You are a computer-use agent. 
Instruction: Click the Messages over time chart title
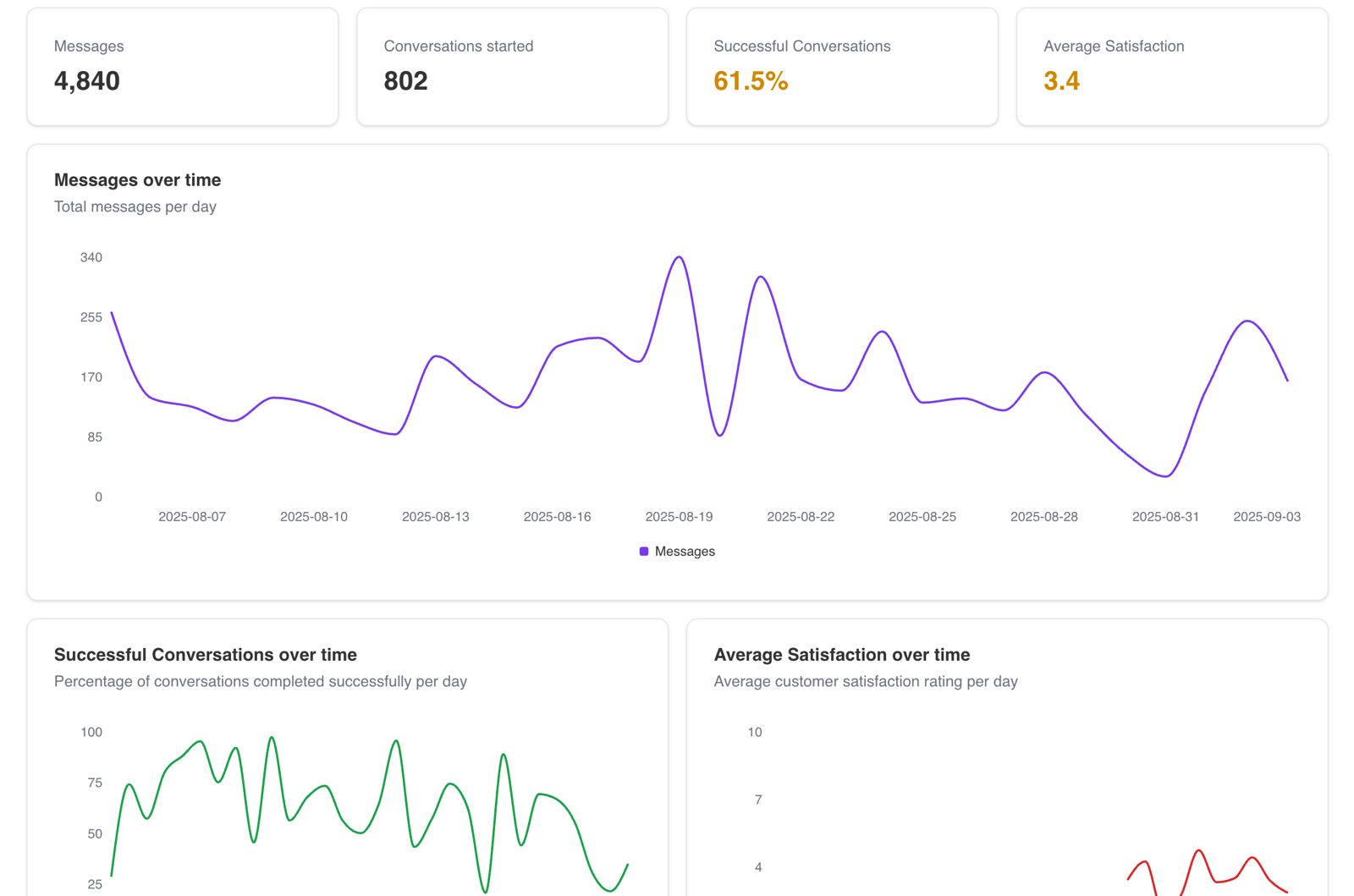(x=137, y=180)
